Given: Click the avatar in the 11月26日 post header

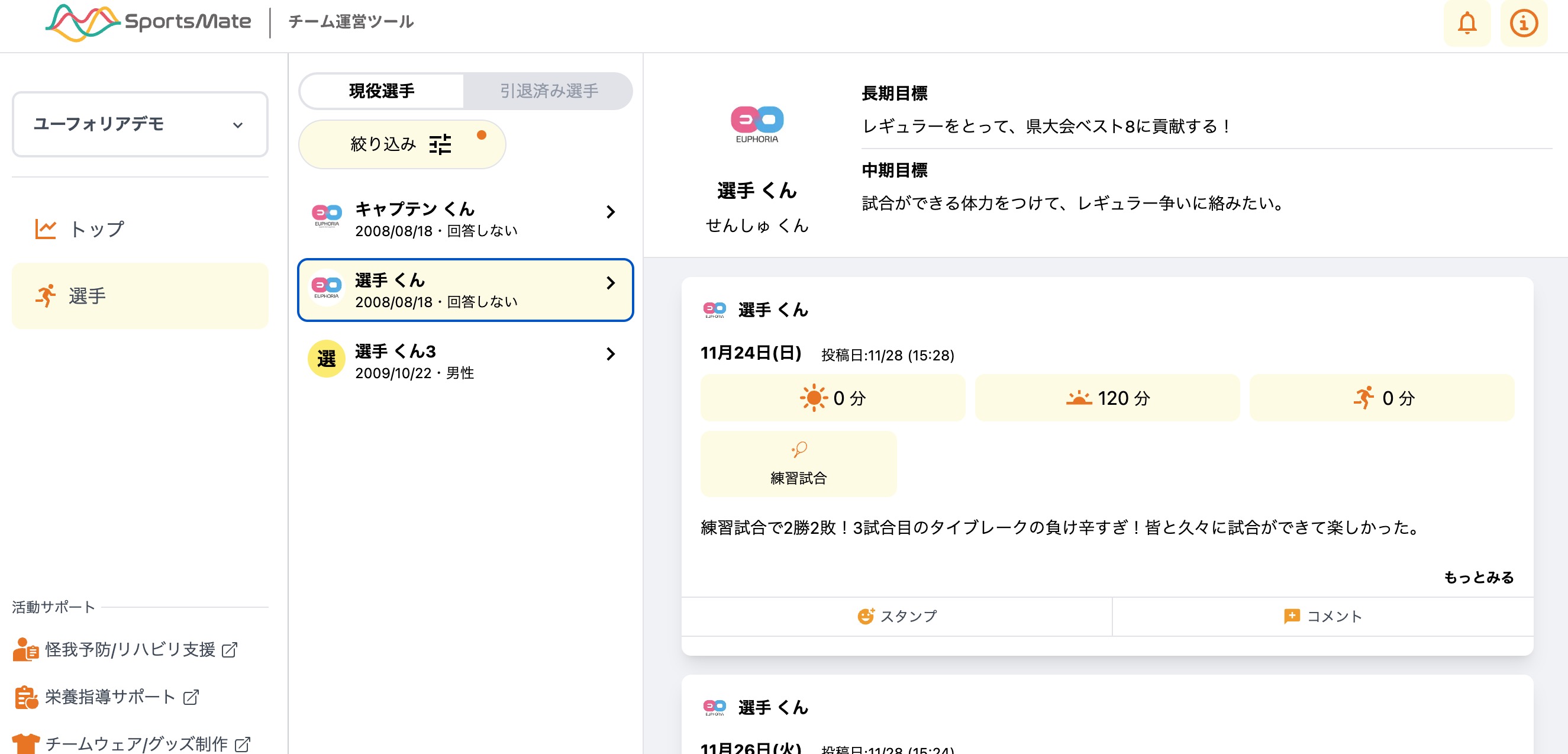Looking at the screenshot, I should pyautogui.click(x=715, y=707).
